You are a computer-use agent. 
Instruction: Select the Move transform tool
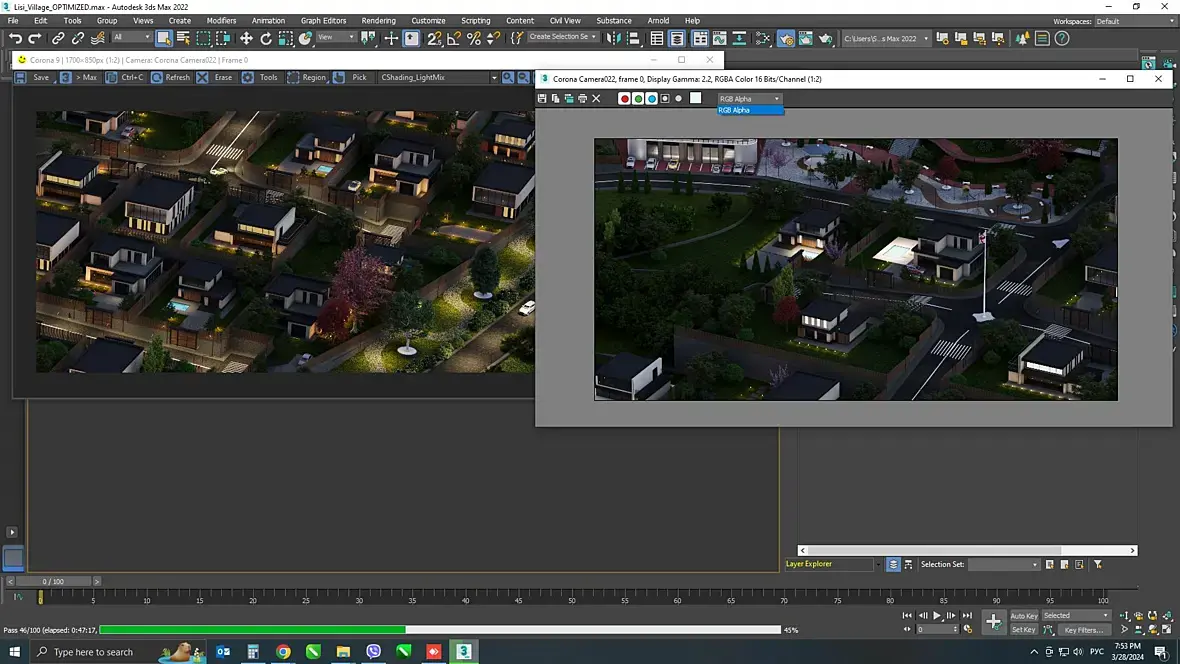coord(246,38)
